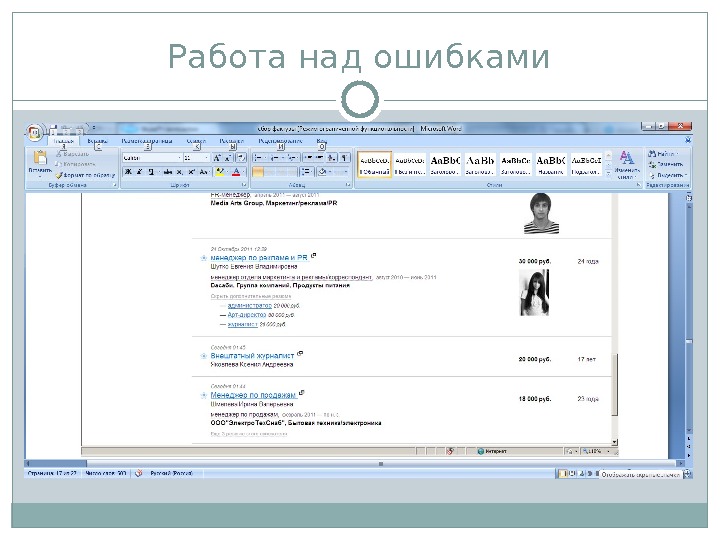Screen dimensions: 720x540
Task: Click the Shading paint bucket icon
Action: click(322, 172)
